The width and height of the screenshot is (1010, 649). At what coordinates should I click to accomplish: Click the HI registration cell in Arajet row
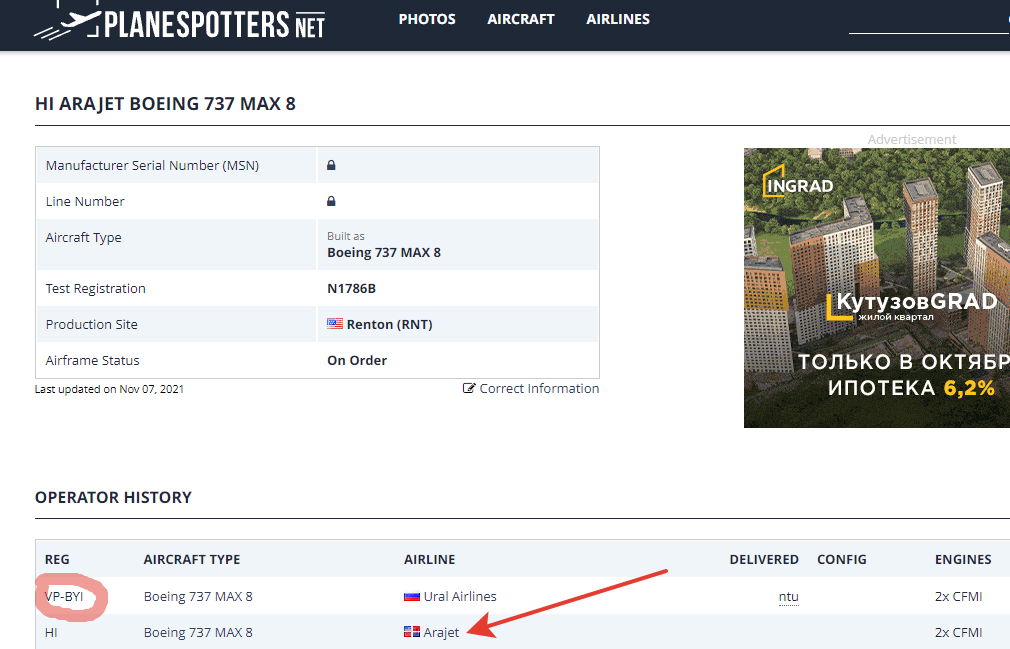52,632
